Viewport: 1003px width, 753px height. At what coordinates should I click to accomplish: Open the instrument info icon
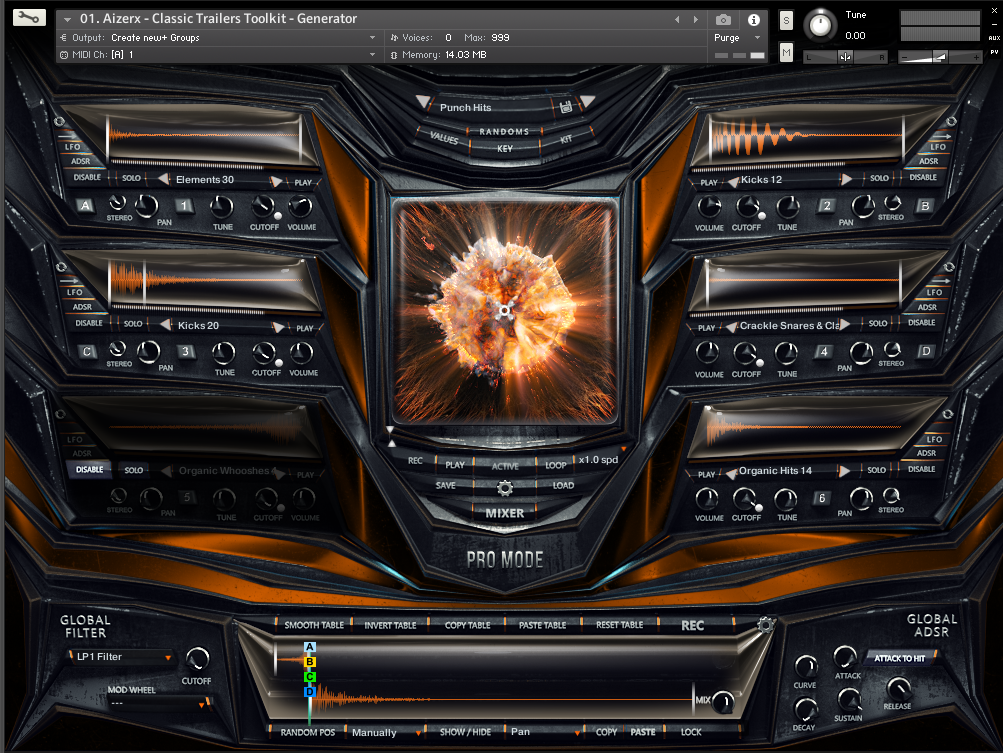click(754, 20)
